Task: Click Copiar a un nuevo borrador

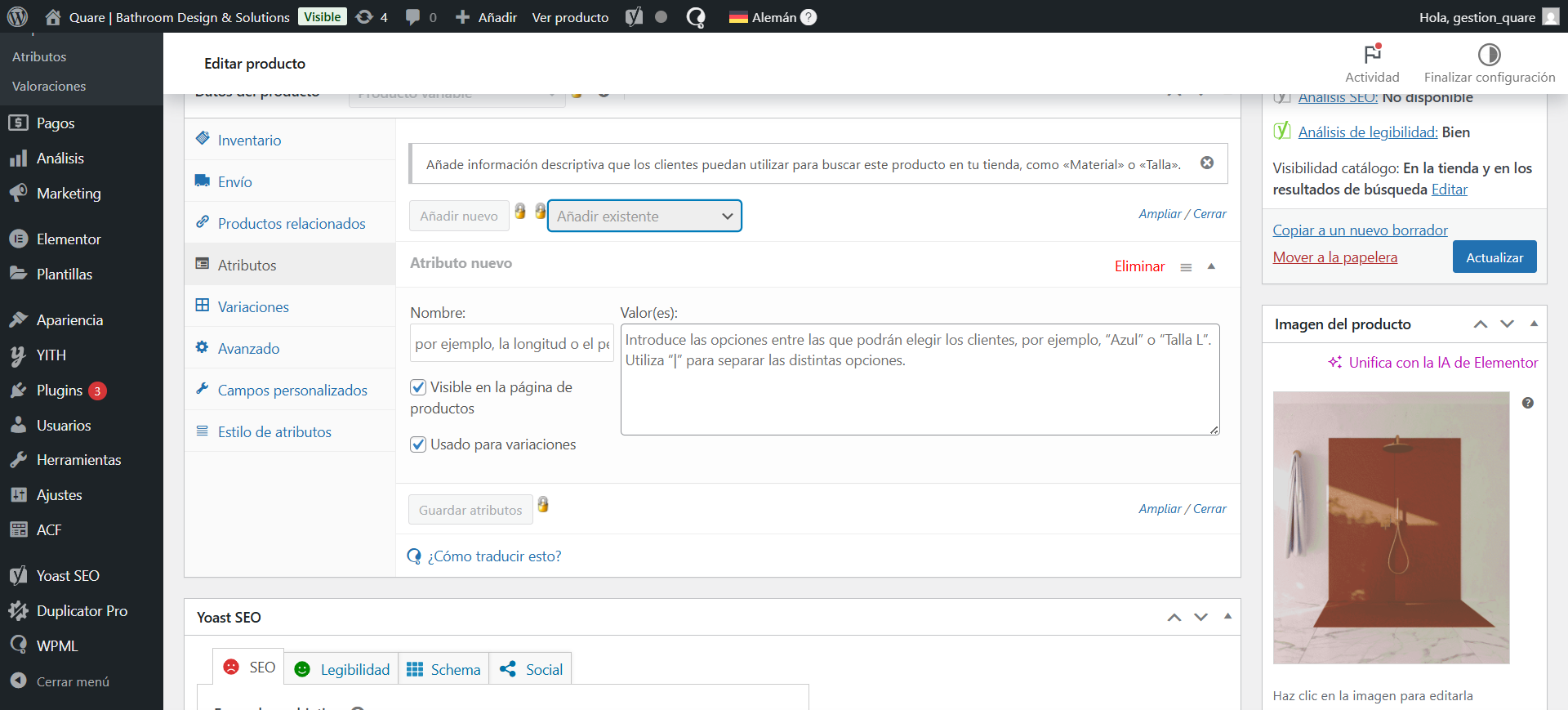Action: [1360, 230]
